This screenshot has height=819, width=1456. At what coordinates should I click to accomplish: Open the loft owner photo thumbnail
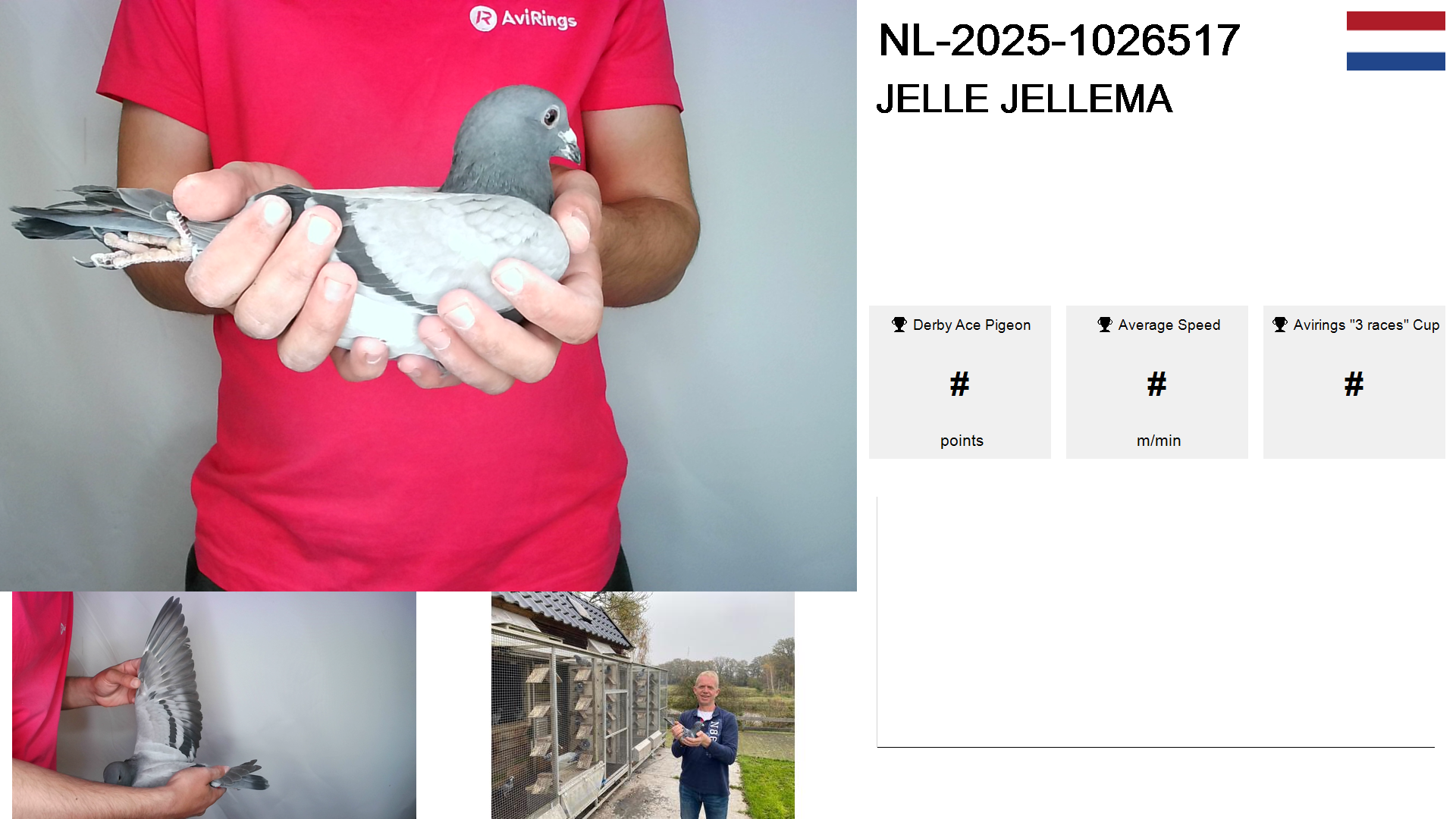[x=643, y=705]
